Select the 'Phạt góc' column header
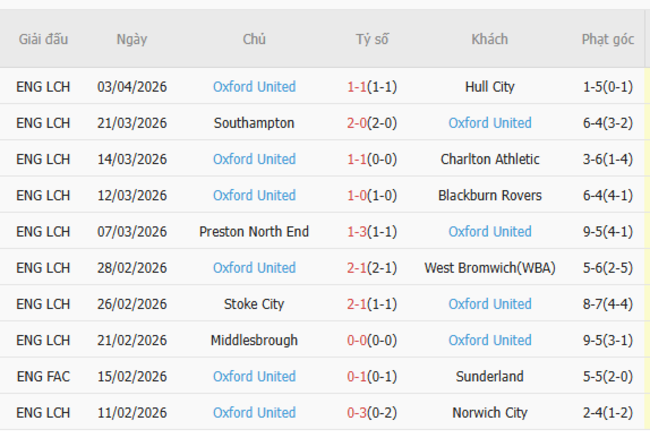This screenshot has width=650, height=438. pyautogui.click(x=608, y=40)
